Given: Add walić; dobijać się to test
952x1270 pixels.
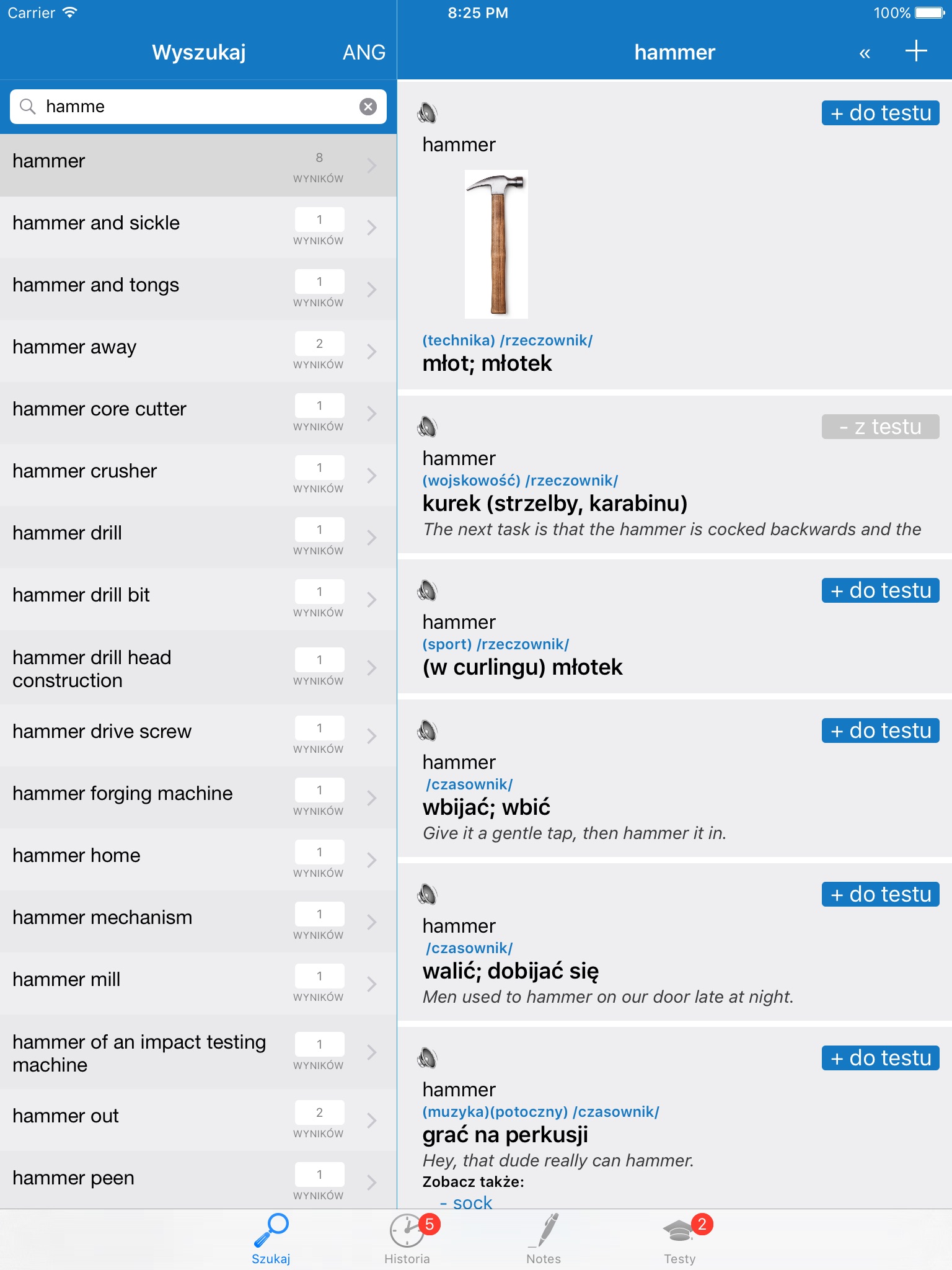Looking at the screenshot, I should 880,894.
